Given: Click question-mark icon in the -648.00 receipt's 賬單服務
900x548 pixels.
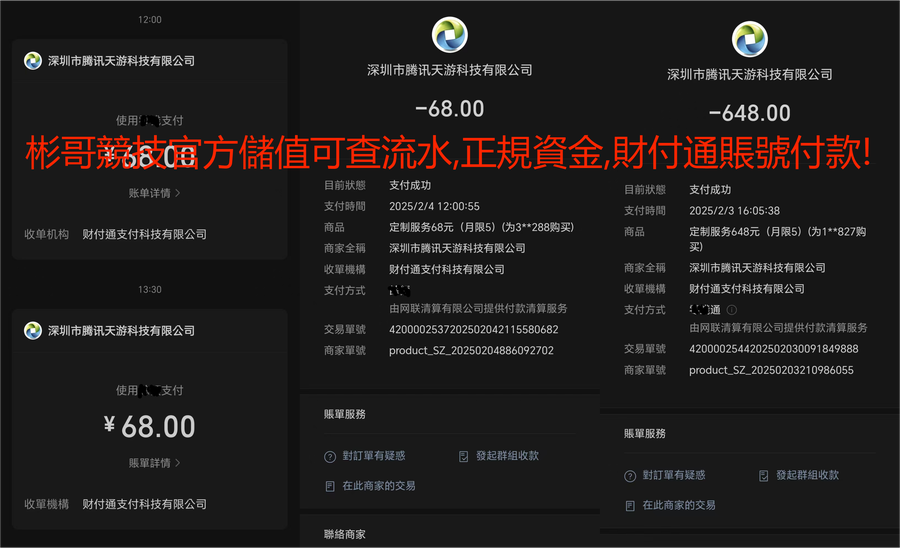Looking at the screenshot, I should [630, 476].
